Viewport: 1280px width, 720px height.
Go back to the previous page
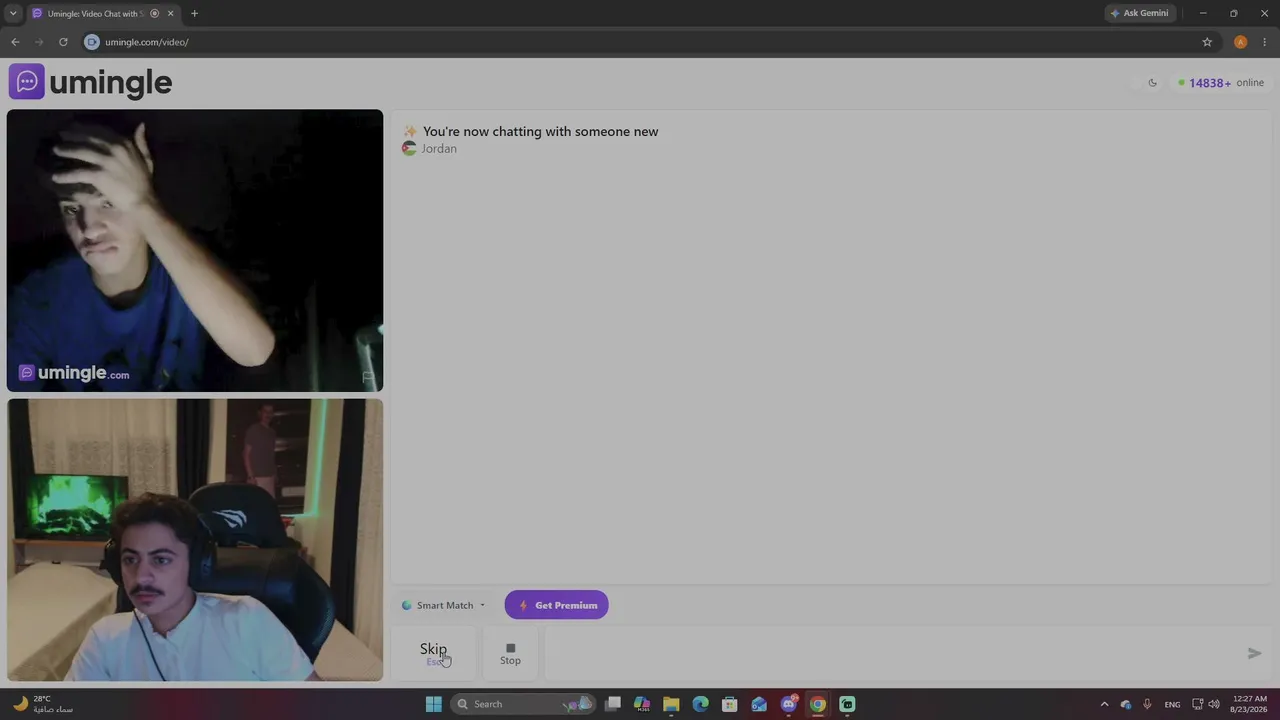15,42
